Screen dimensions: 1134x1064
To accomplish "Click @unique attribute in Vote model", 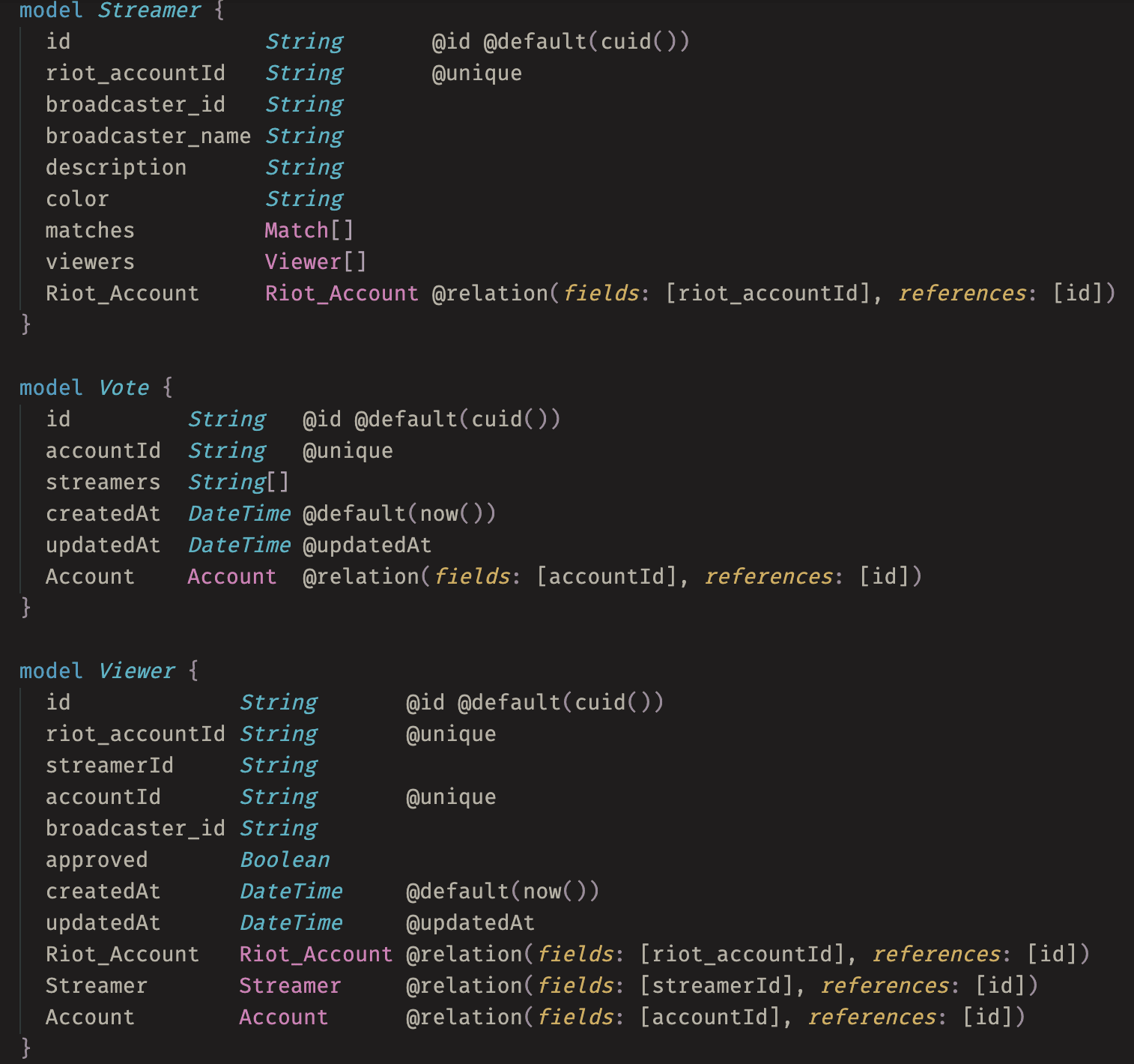I will 348,451.
